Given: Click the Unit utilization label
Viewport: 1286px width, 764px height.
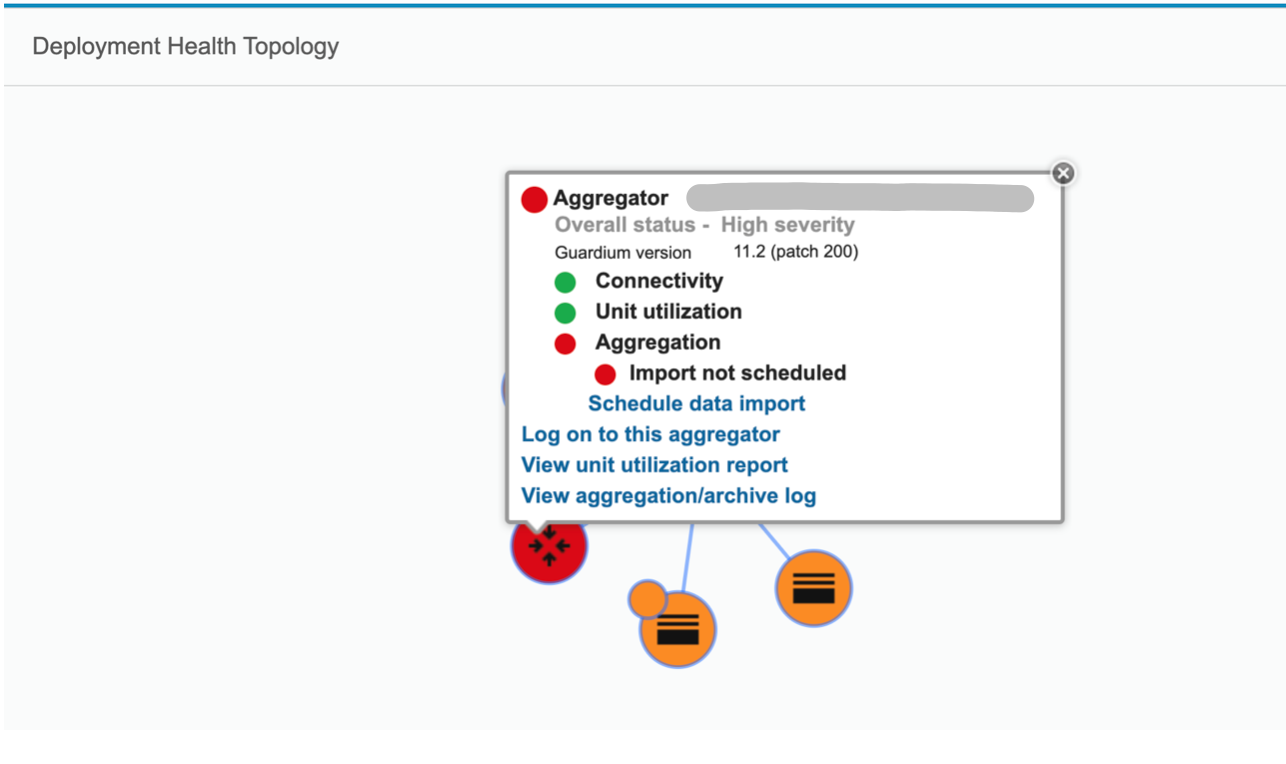Looking at the screenshot, I should point(669,312).
